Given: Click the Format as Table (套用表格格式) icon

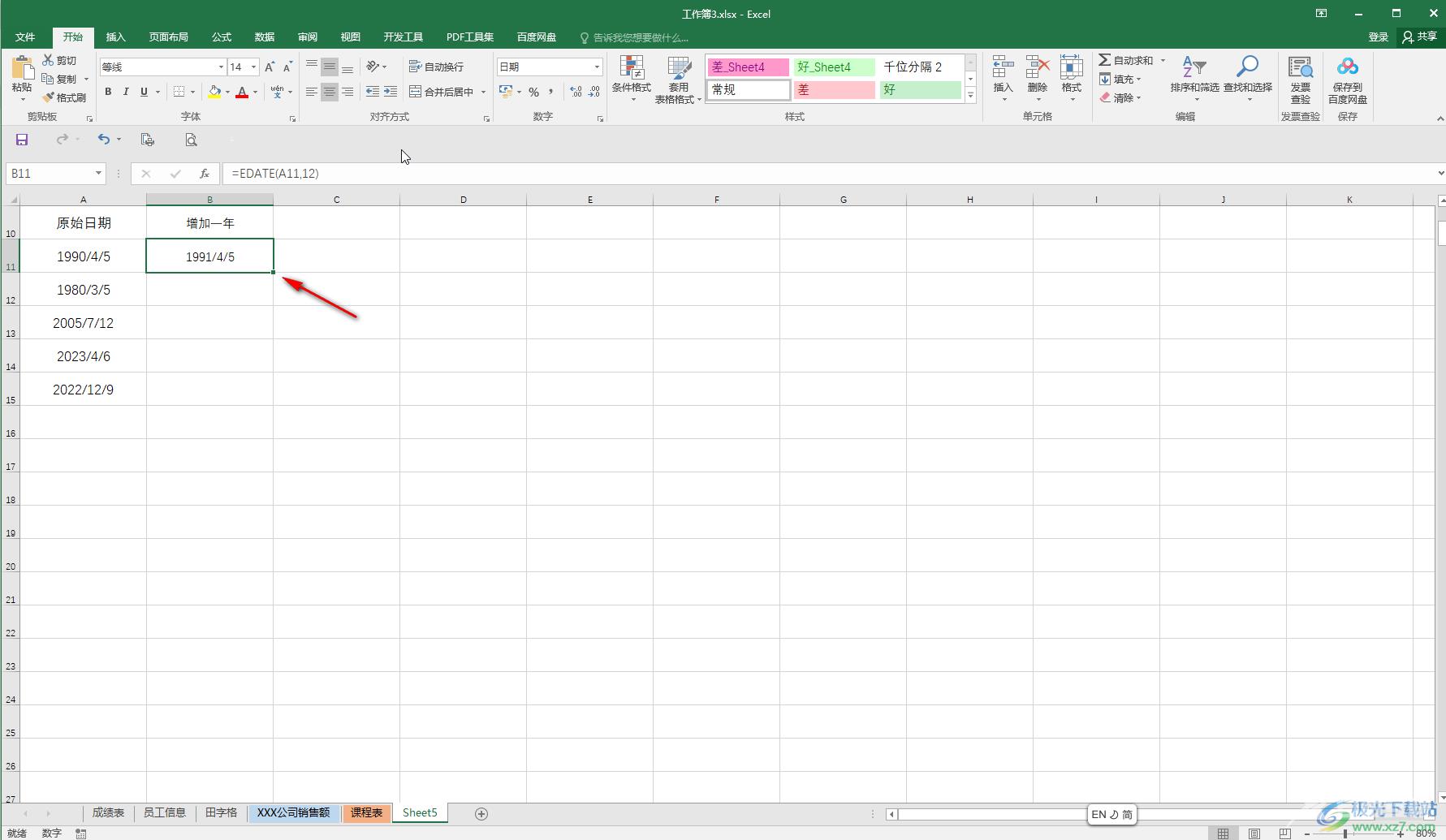Looking at the screenshot, I should pos(679,68).
